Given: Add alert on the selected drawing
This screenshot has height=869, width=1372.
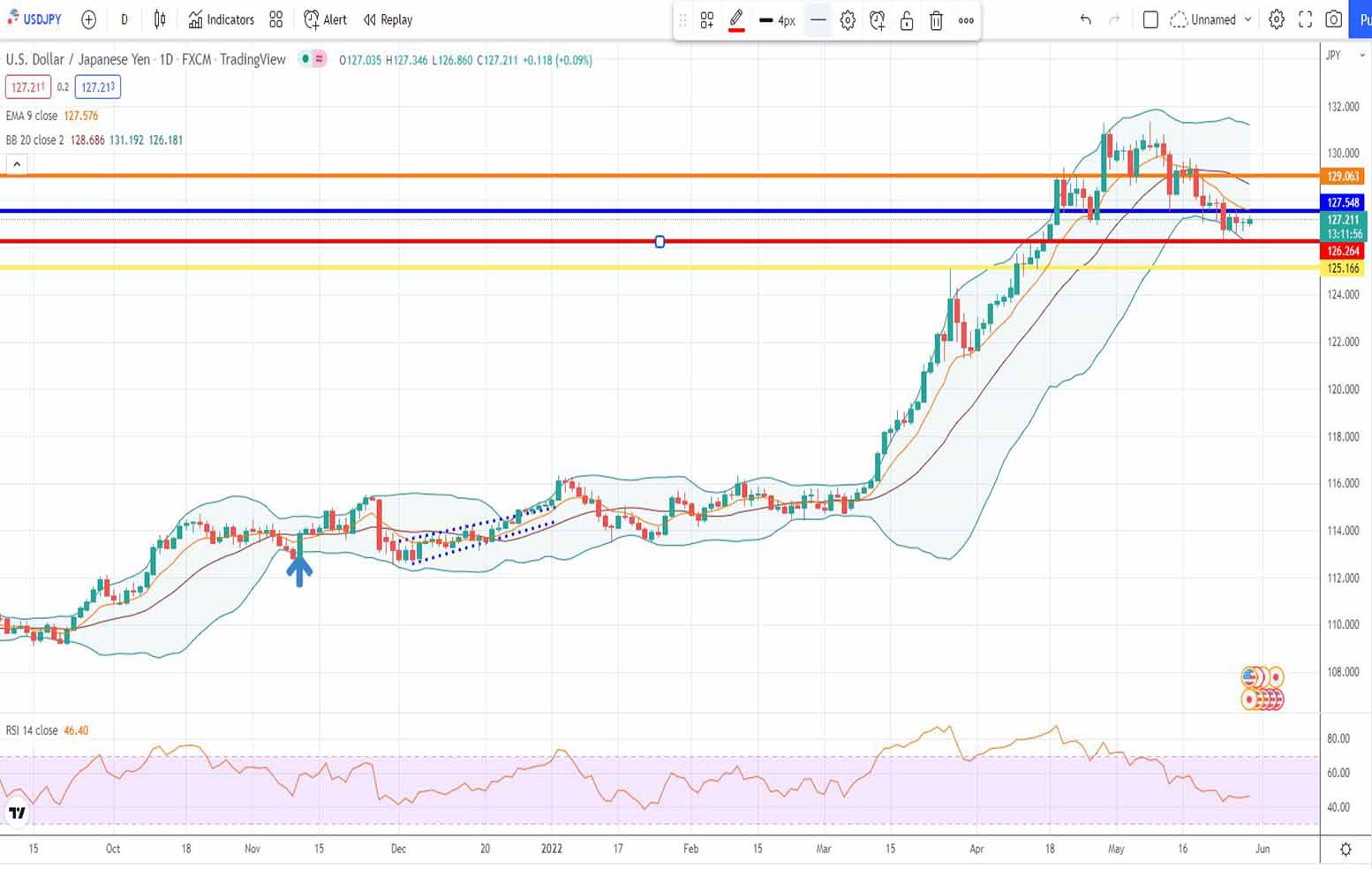Looking at the screenshot, I should coord(877,20).
